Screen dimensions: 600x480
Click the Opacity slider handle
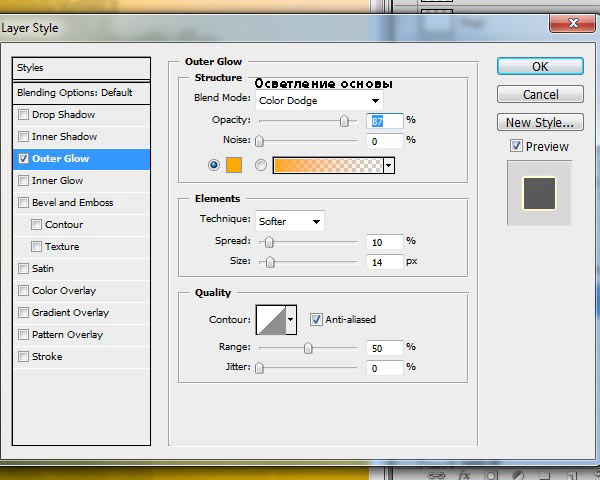point(344,121)
